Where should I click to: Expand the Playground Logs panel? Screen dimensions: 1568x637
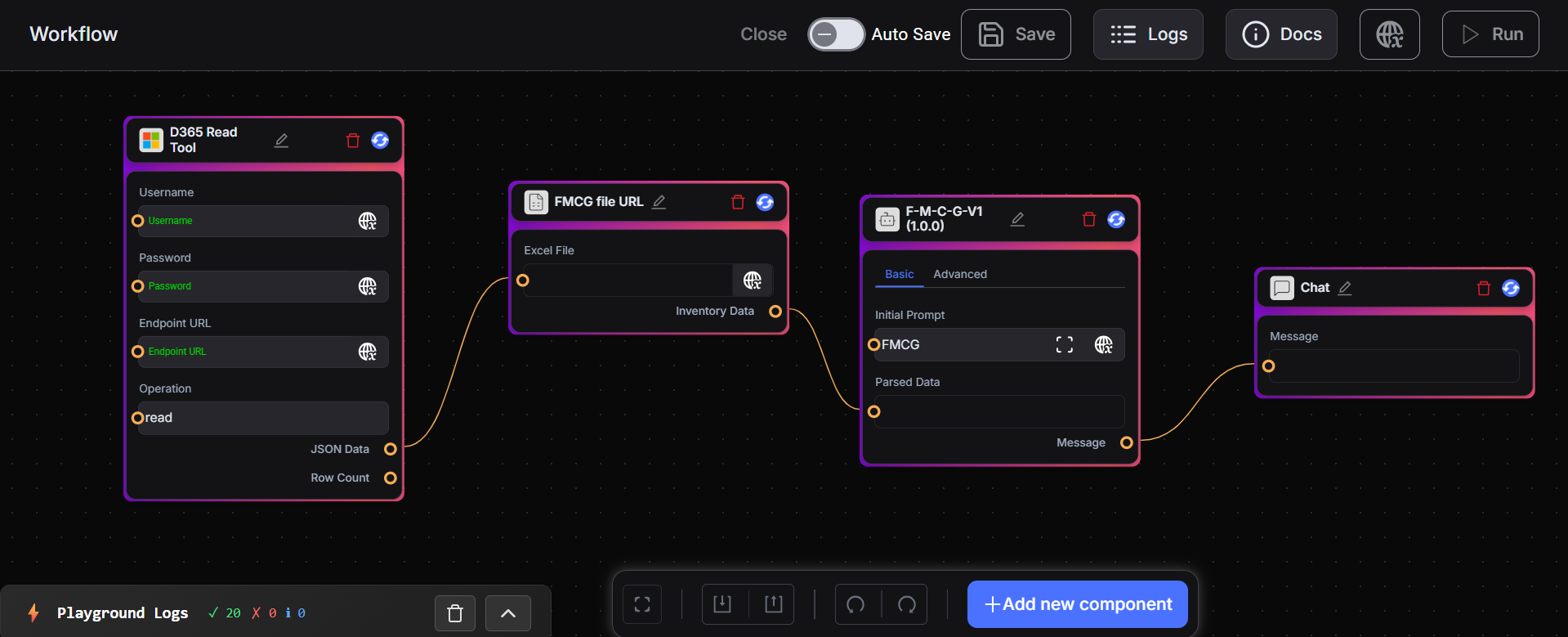coord(507,613)
